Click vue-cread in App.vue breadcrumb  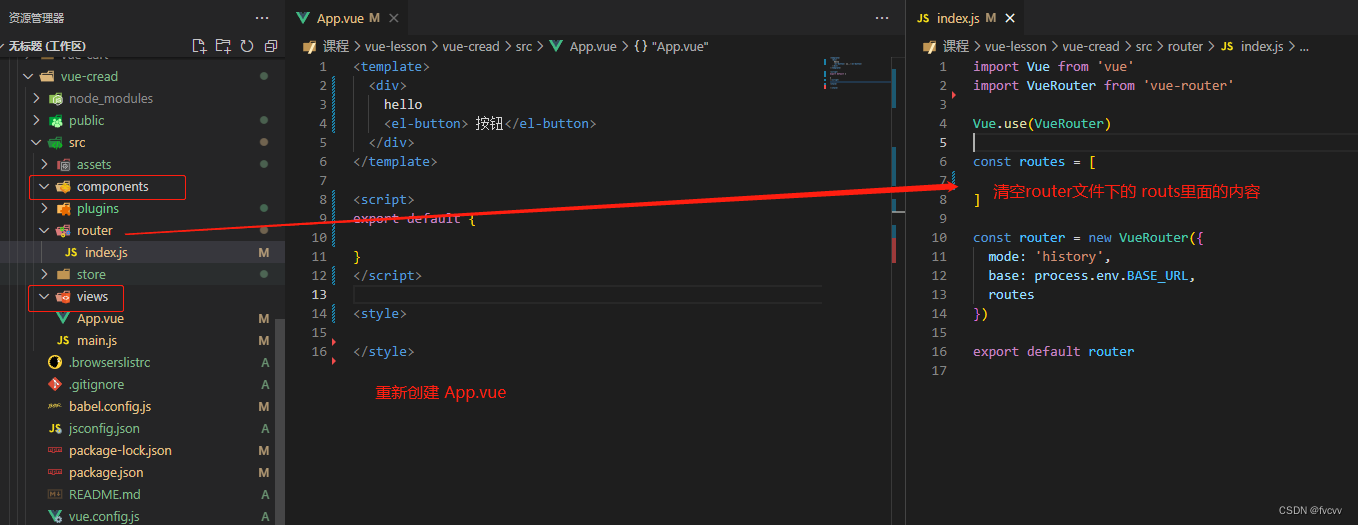[x=471, y=46]
